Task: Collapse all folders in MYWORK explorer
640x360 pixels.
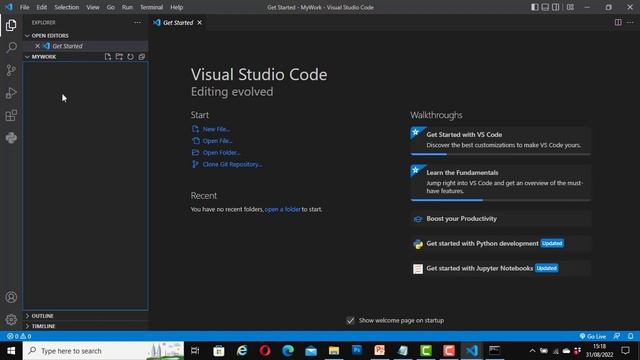Action: [142, 57]
